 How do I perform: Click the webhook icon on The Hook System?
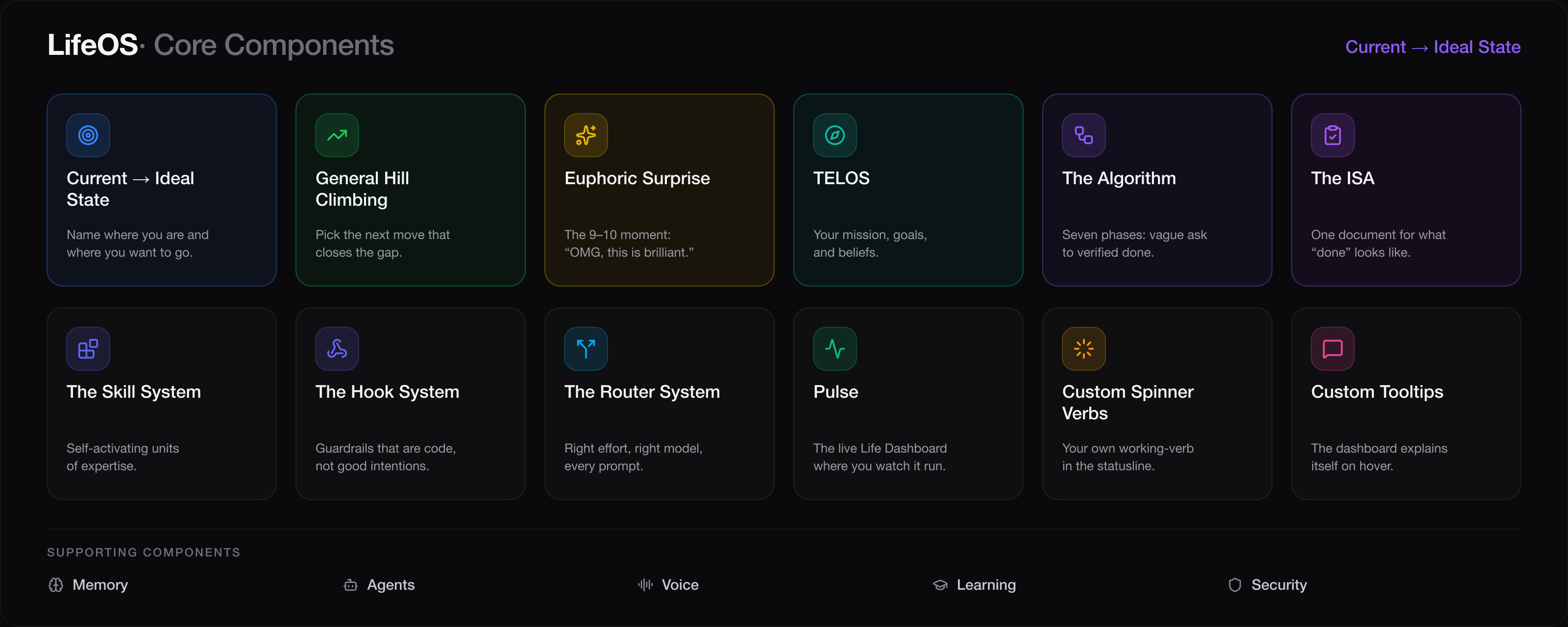coord(337,349)
